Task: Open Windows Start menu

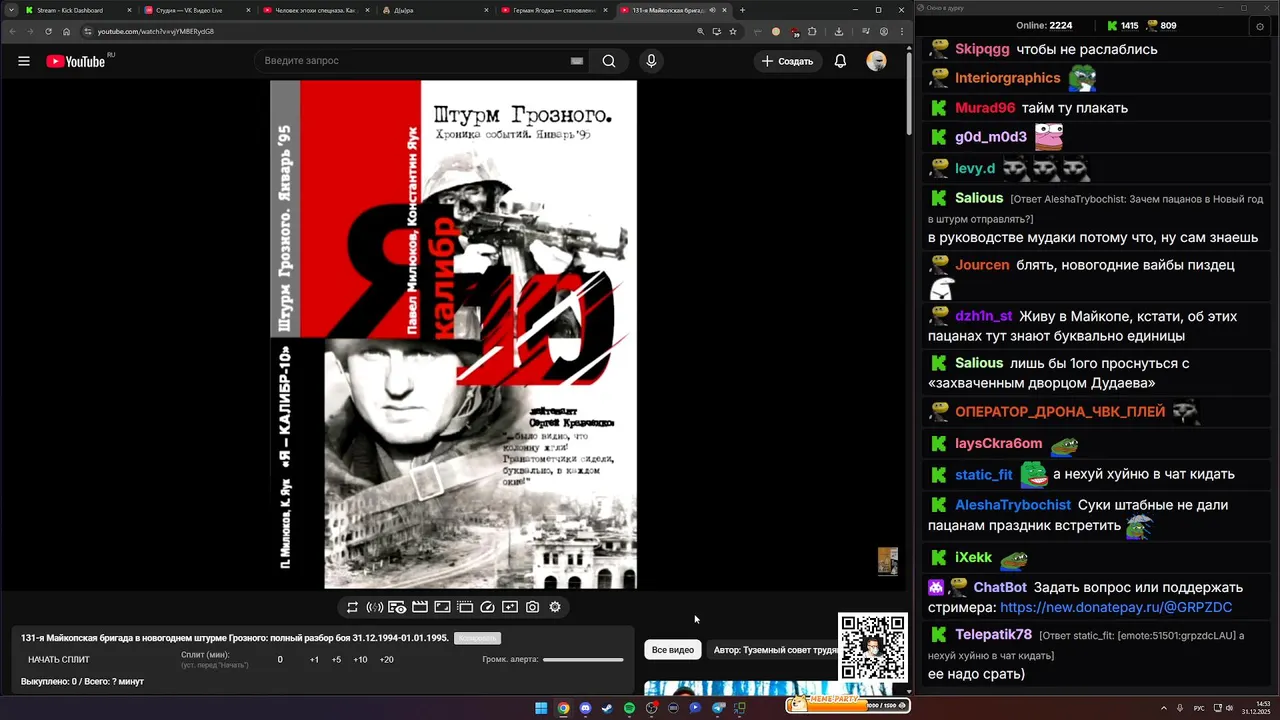Action: [541, 708]
